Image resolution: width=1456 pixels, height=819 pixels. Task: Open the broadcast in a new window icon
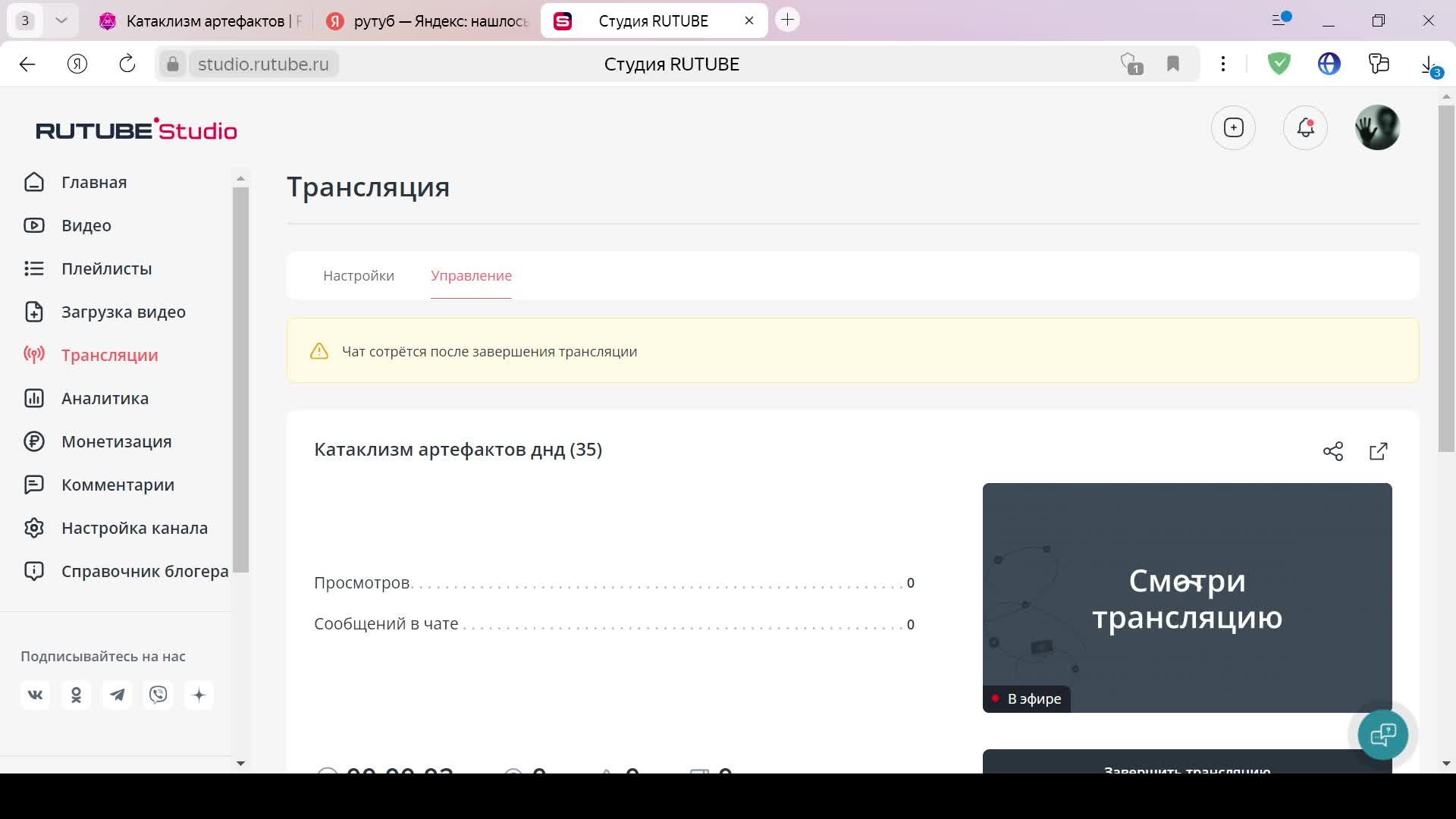click(1378, 451)
